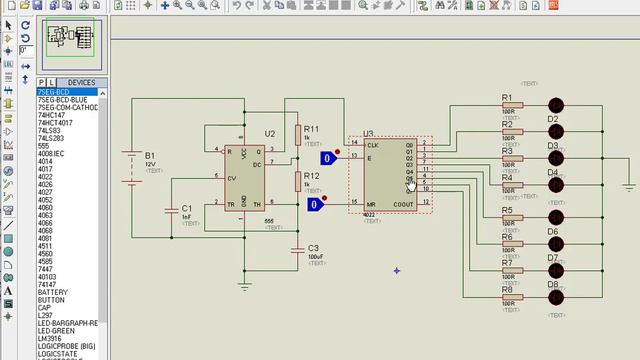Click the Rotate Anti-Clockwise button
640x360 pixels.
(x=25, y=38)
